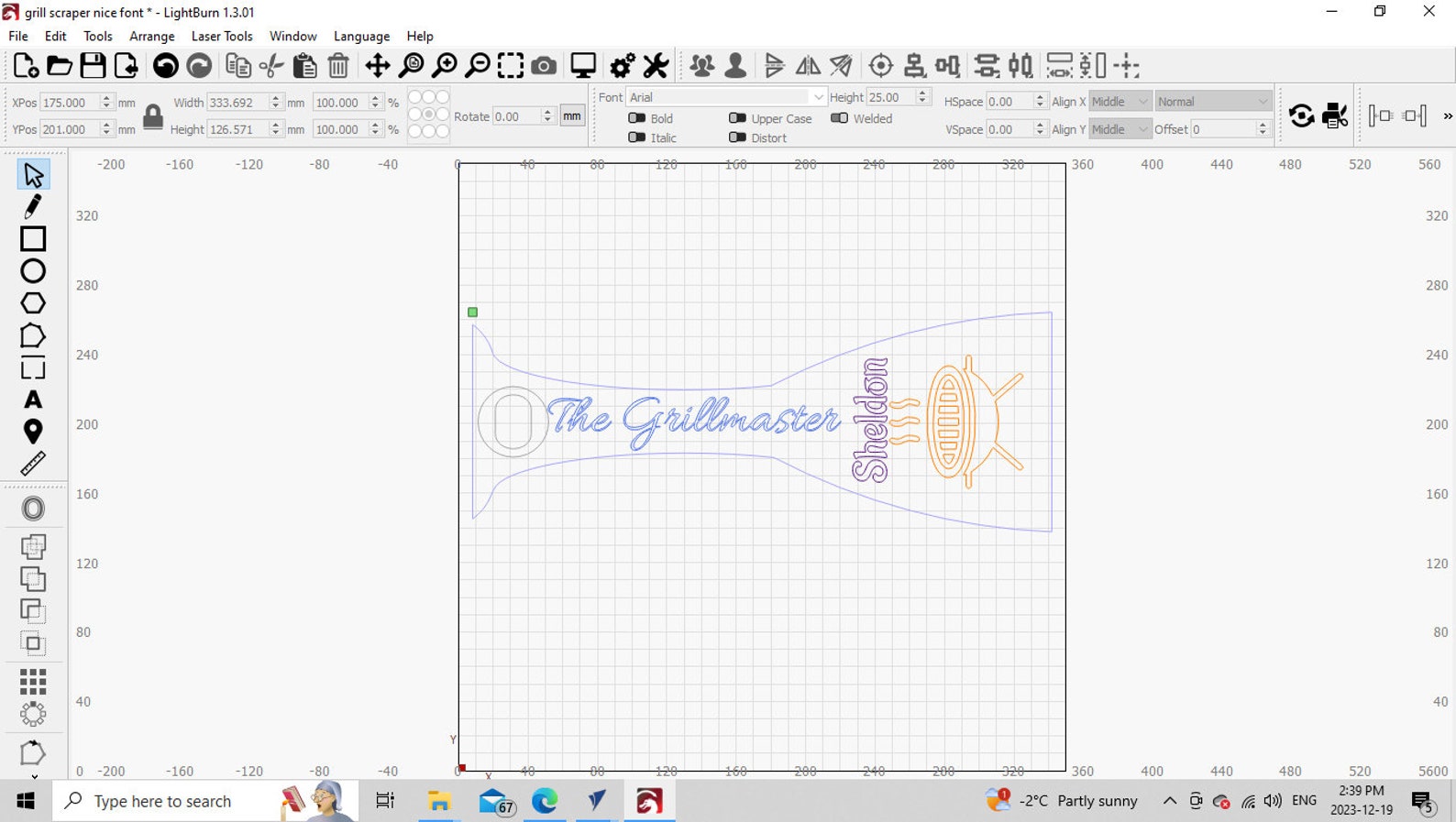Open the Preview monitor icon

tap(583, 66)
